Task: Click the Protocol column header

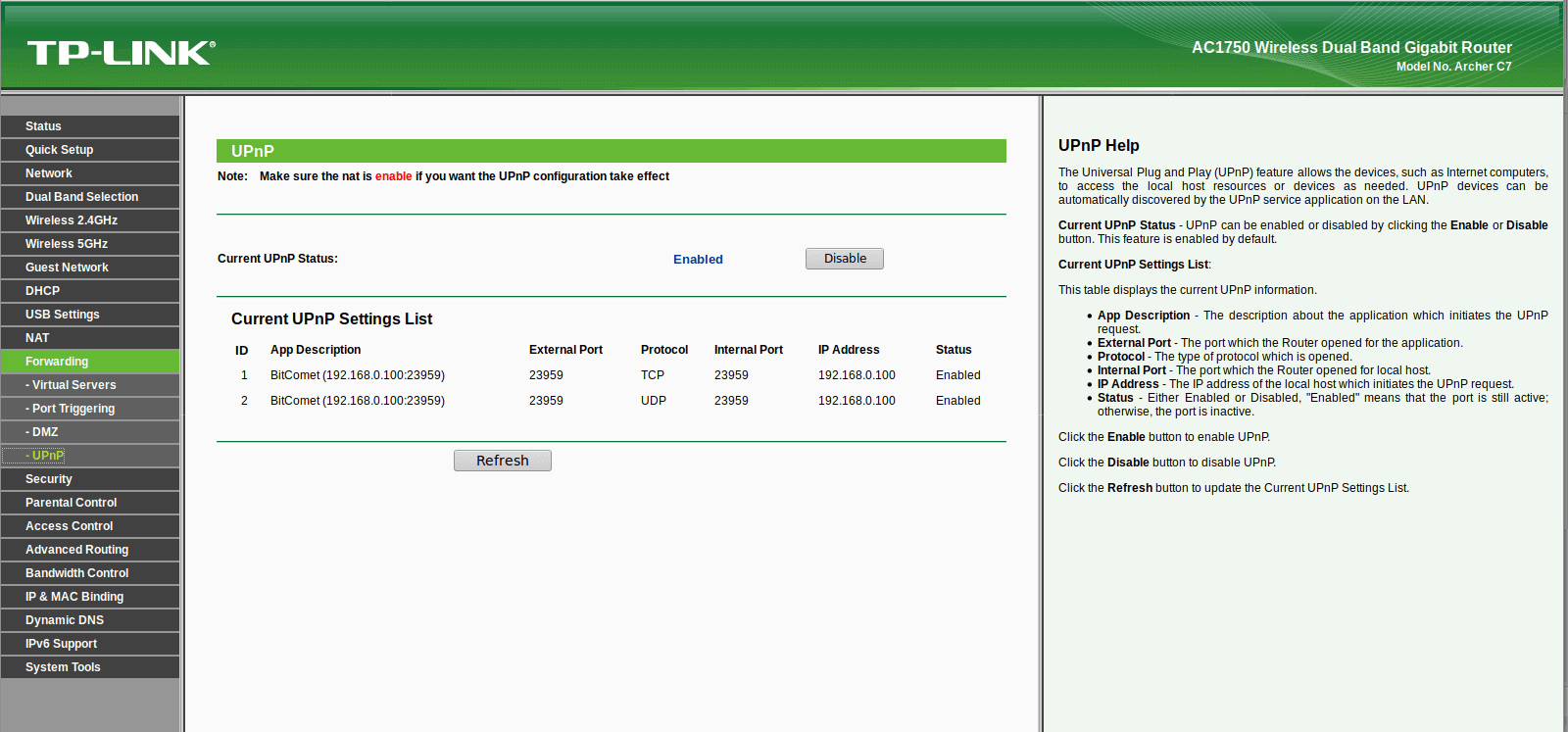Action: click(x=664, y=350)
